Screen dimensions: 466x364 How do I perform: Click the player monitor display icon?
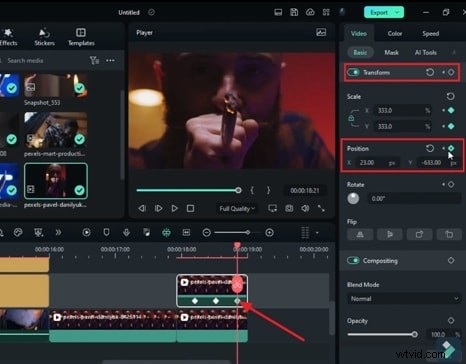tap(272, 208)
